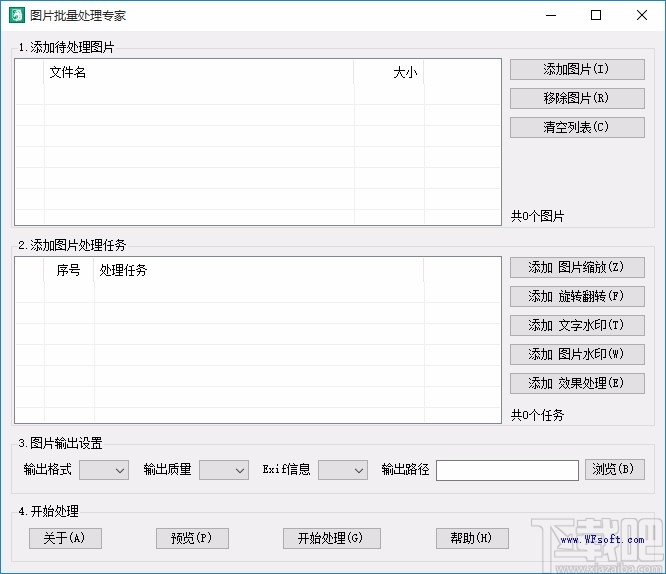This screenshot has height=574, width=666.
Task: Click the app icon in the title bar
Action: tap(17, 15)
